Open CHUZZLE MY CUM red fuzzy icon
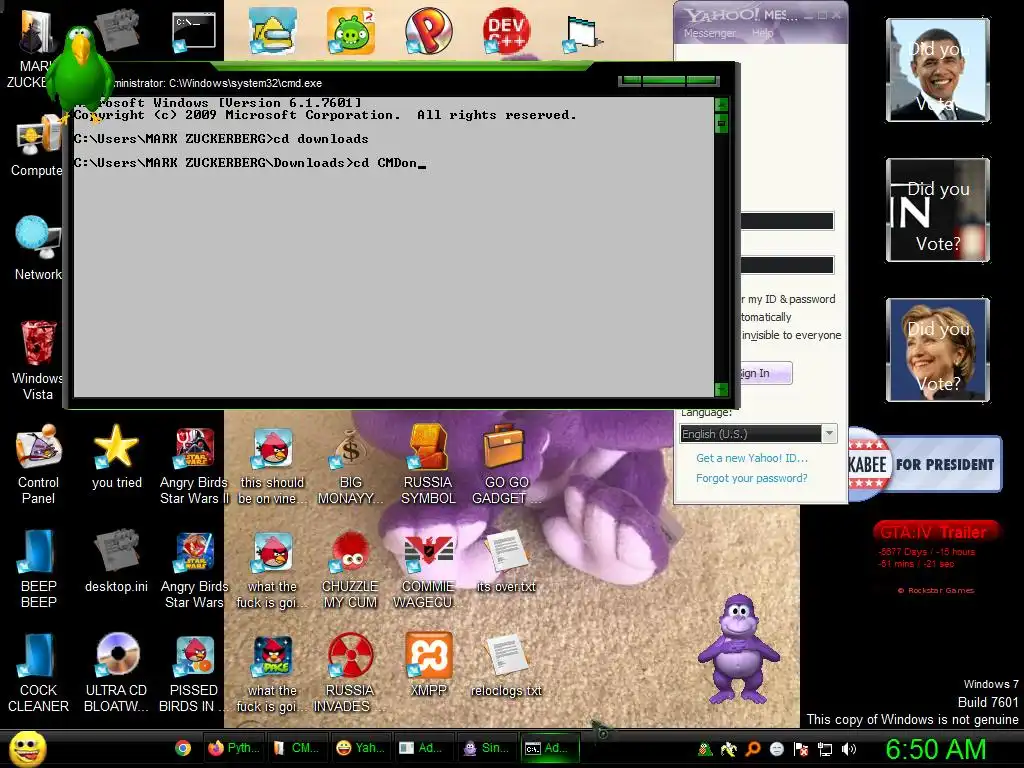 tap(350, 569)
